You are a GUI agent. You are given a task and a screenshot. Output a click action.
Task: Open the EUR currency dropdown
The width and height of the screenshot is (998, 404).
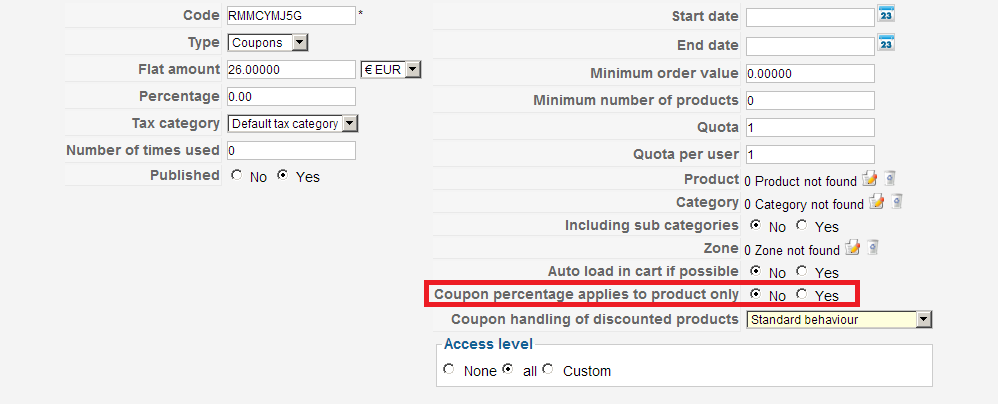click(x=391, y=69)
